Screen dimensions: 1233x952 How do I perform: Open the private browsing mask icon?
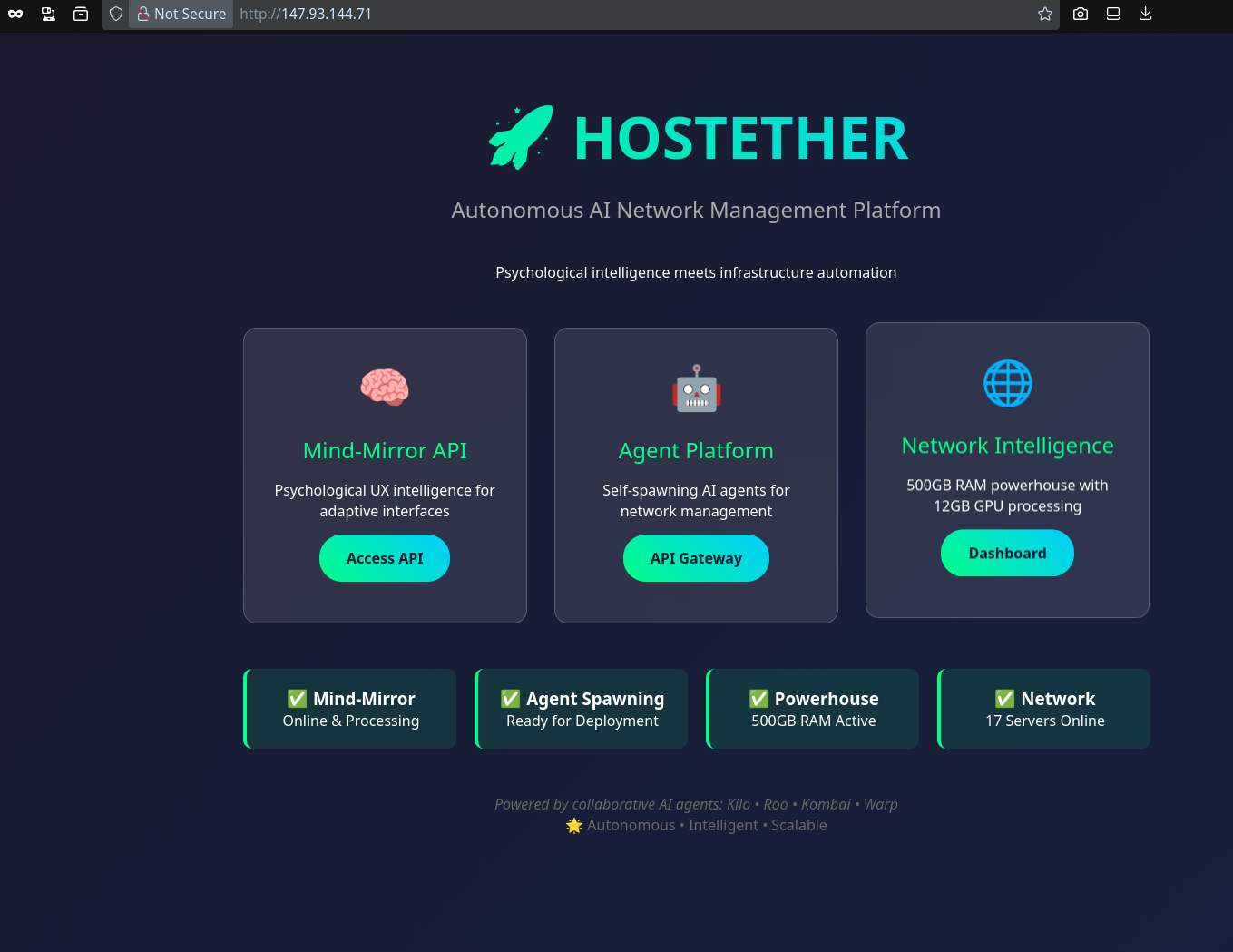pyautogui.click(x=15, y=14)
